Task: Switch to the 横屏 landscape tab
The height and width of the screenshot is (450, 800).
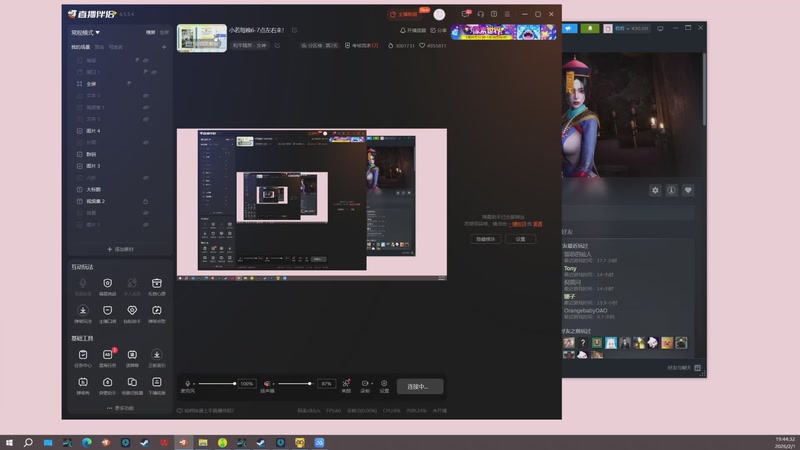Action: (x=151, y=32)
